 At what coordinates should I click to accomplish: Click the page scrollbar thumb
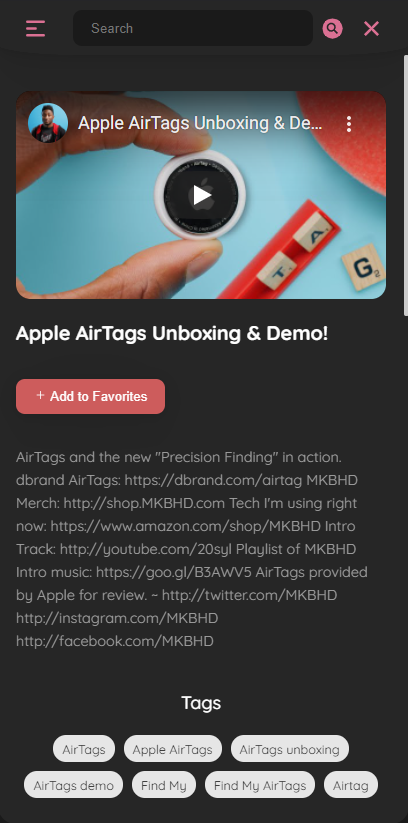click(405, 185)
